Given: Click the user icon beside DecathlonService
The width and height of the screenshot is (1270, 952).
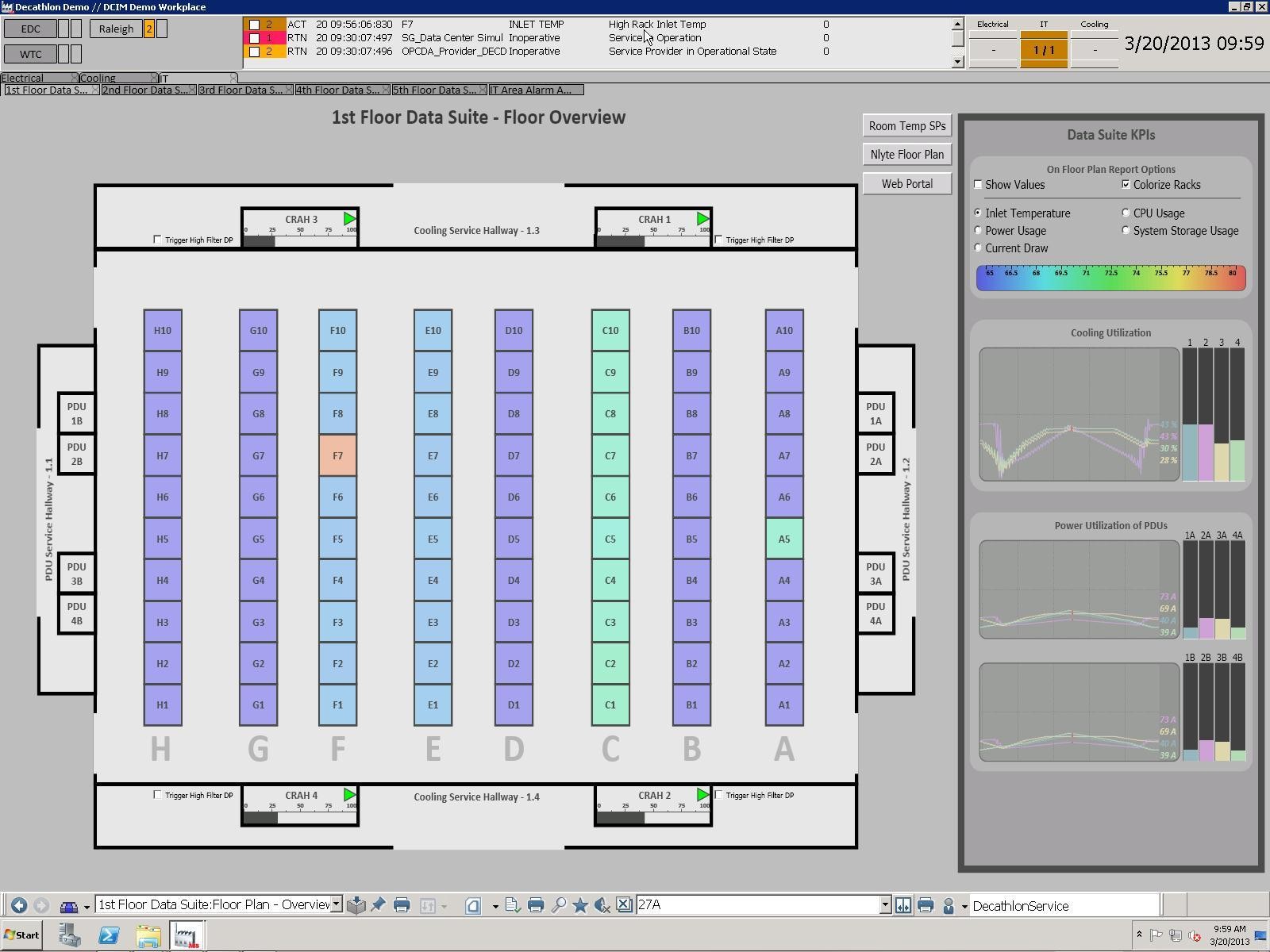Looking at the screenshot, I should pos(948,905).
